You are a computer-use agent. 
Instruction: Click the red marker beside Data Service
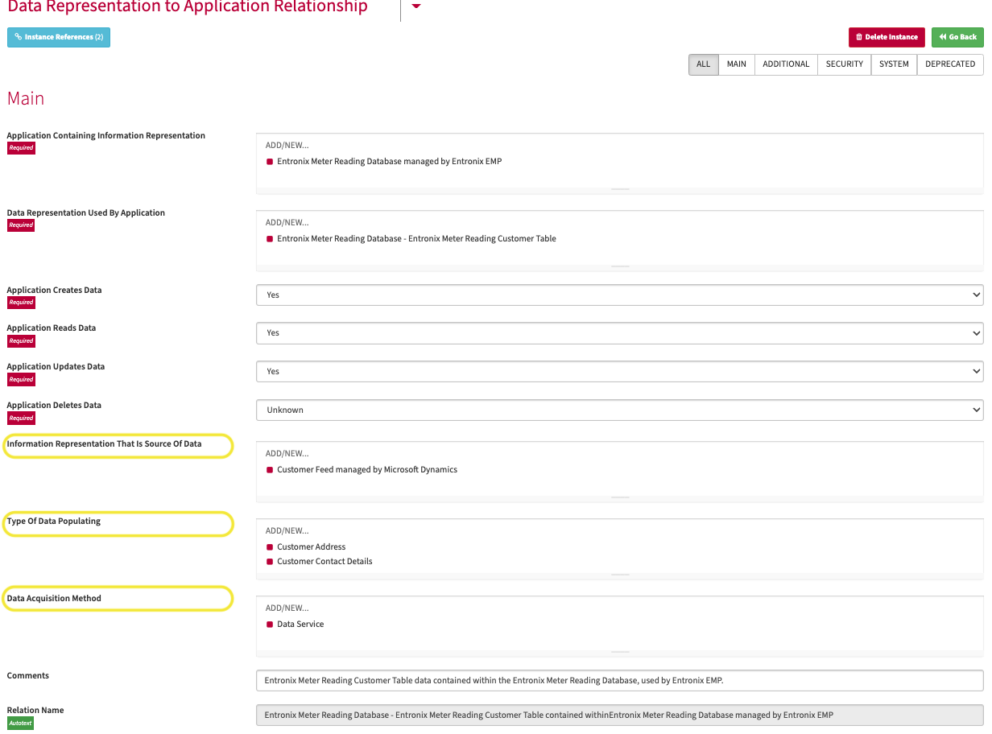coord(270,625)
